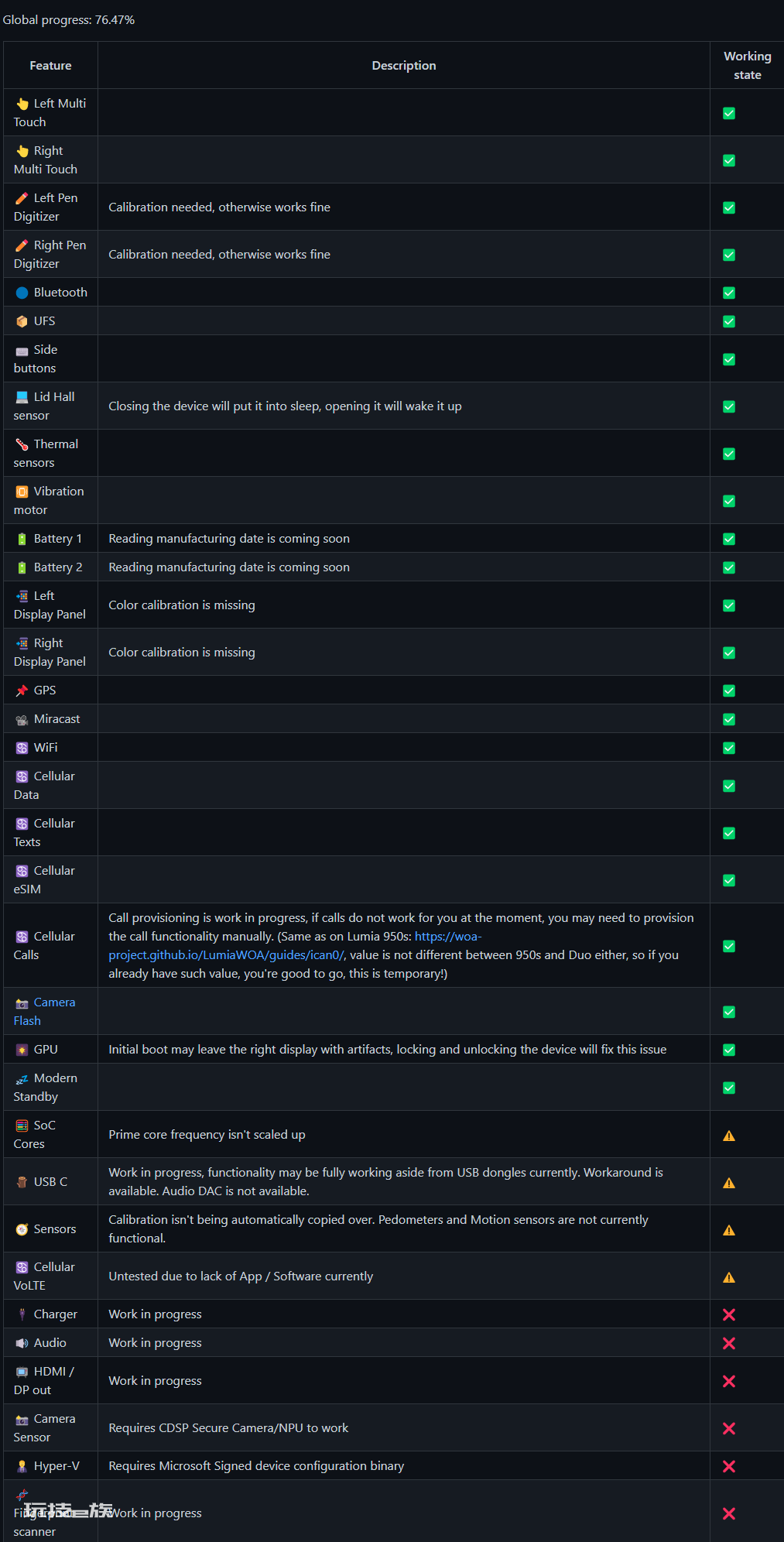
Task: Click the Lid Hall sensor laptop icon
Action: 22,397
